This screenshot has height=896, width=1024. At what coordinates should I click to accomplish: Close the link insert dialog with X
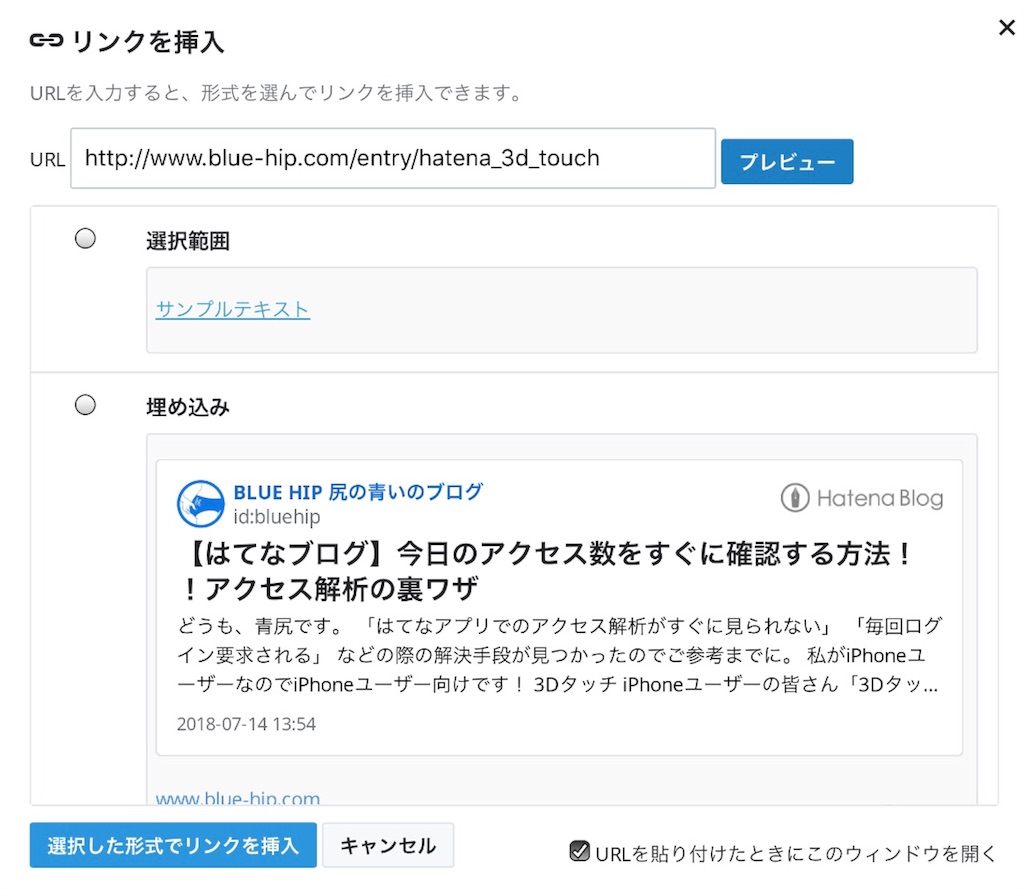1006,27
